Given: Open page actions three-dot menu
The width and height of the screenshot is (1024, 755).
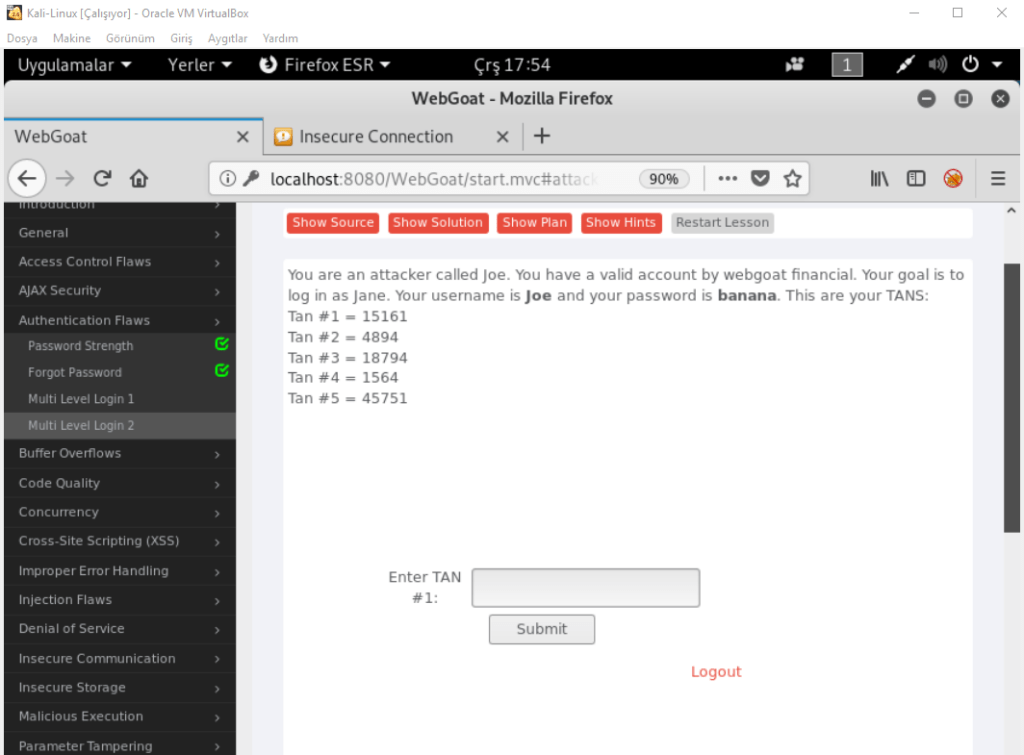Looking at the screenshot, I should pos(728,179).
